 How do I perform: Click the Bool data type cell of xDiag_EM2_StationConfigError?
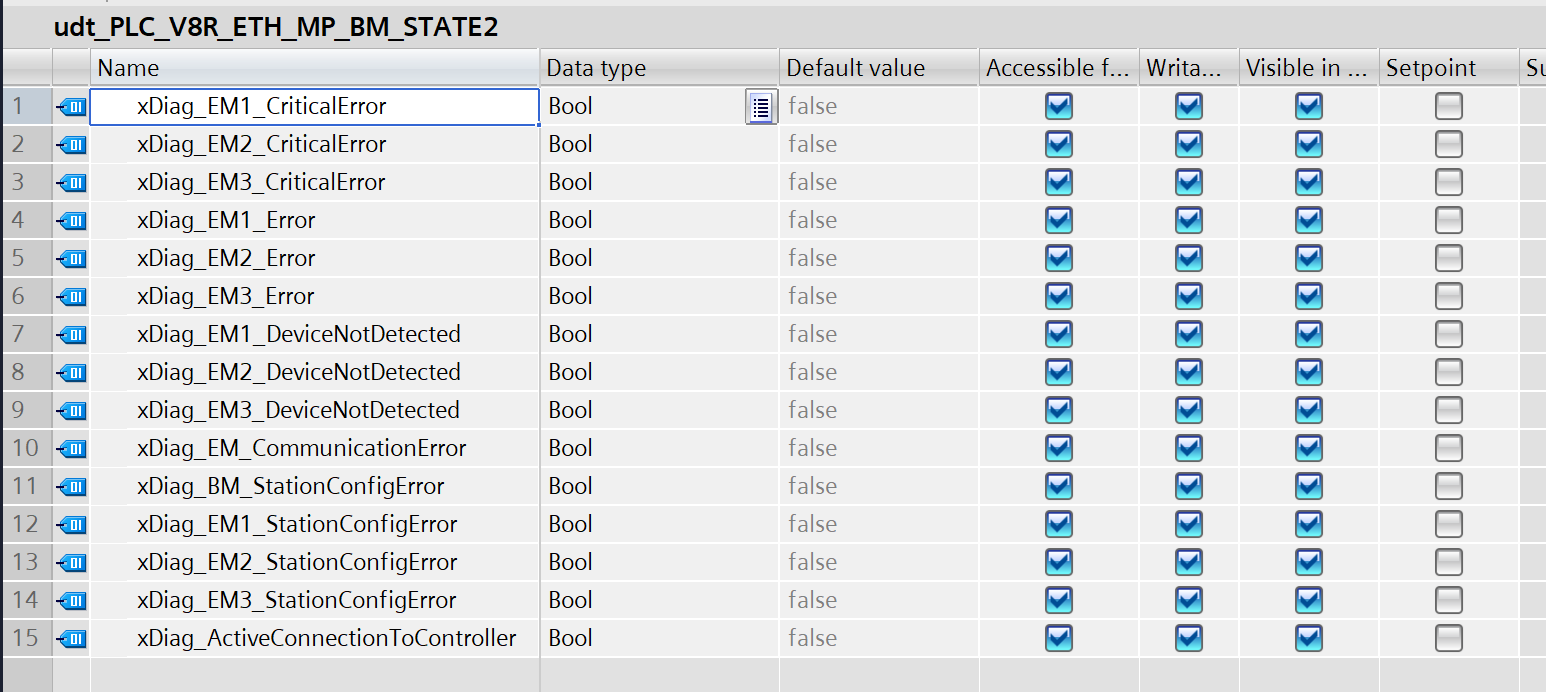coord(640,563)
